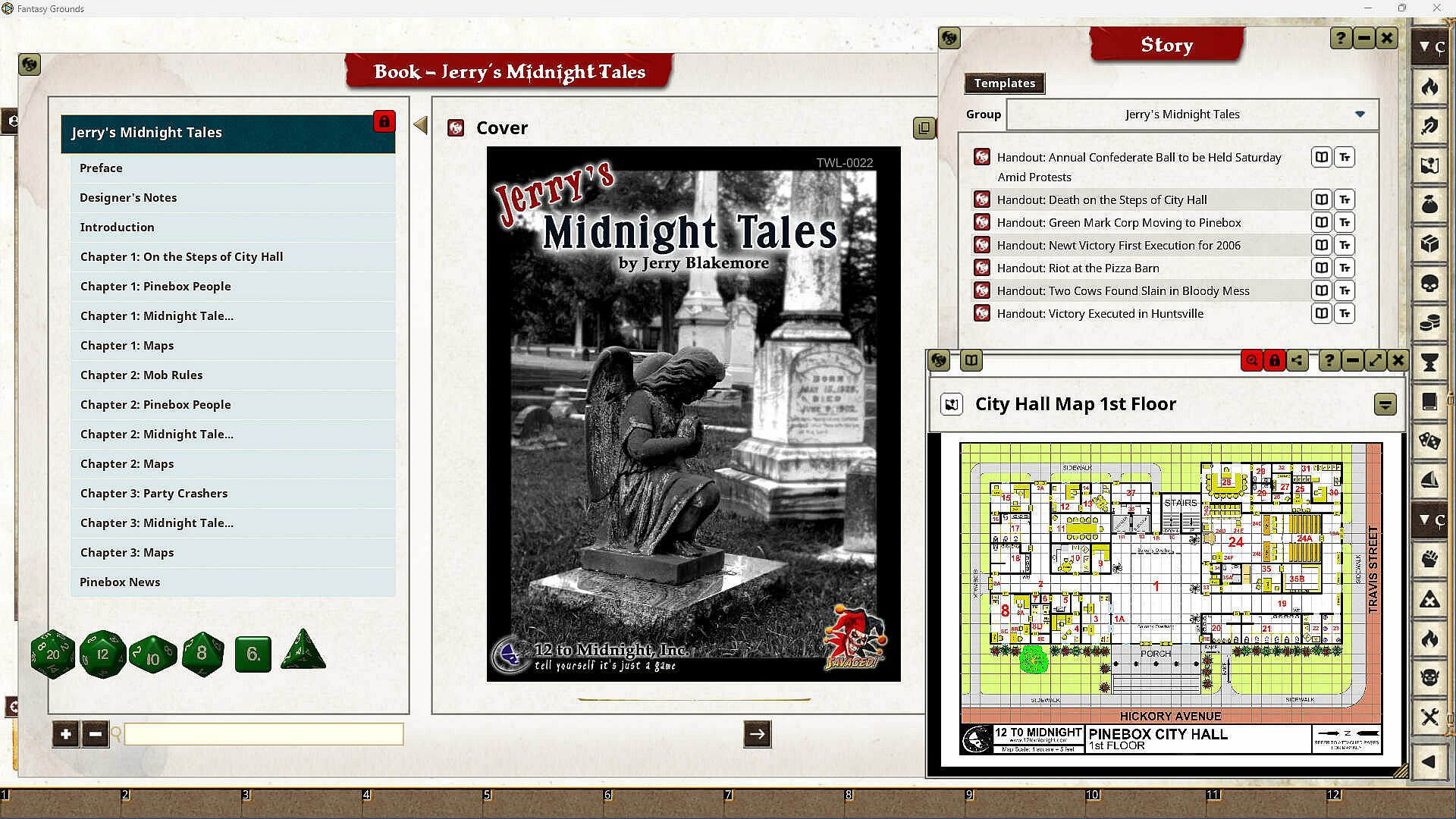This screenshot has width=1456, height=819.
Task: Go to next page with the arrow button
Action: tap(757, 733)
